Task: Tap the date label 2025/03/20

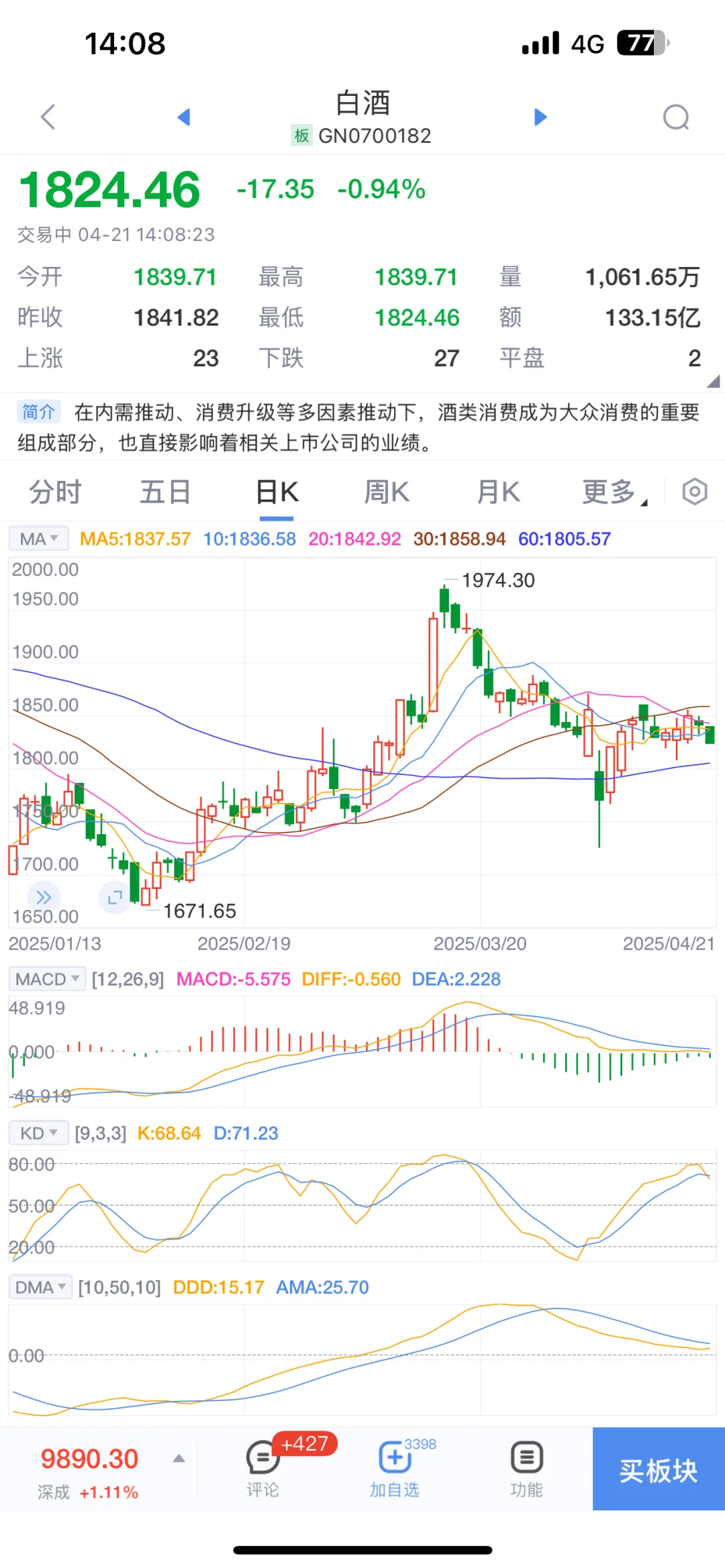Action: [x=480, y=943]
